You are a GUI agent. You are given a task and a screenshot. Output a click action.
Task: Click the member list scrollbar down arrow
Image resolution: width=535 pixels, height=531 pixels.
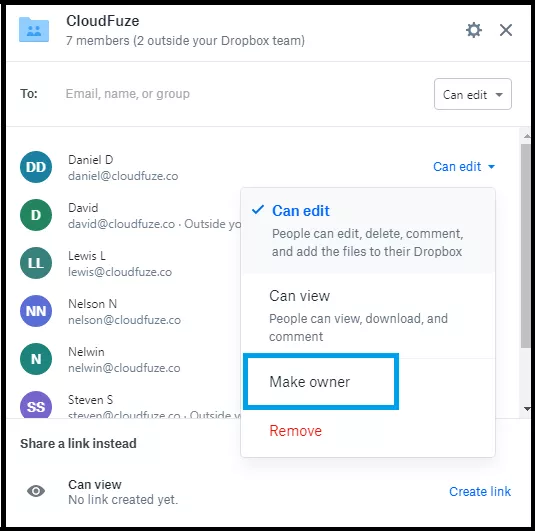[527, 409]
